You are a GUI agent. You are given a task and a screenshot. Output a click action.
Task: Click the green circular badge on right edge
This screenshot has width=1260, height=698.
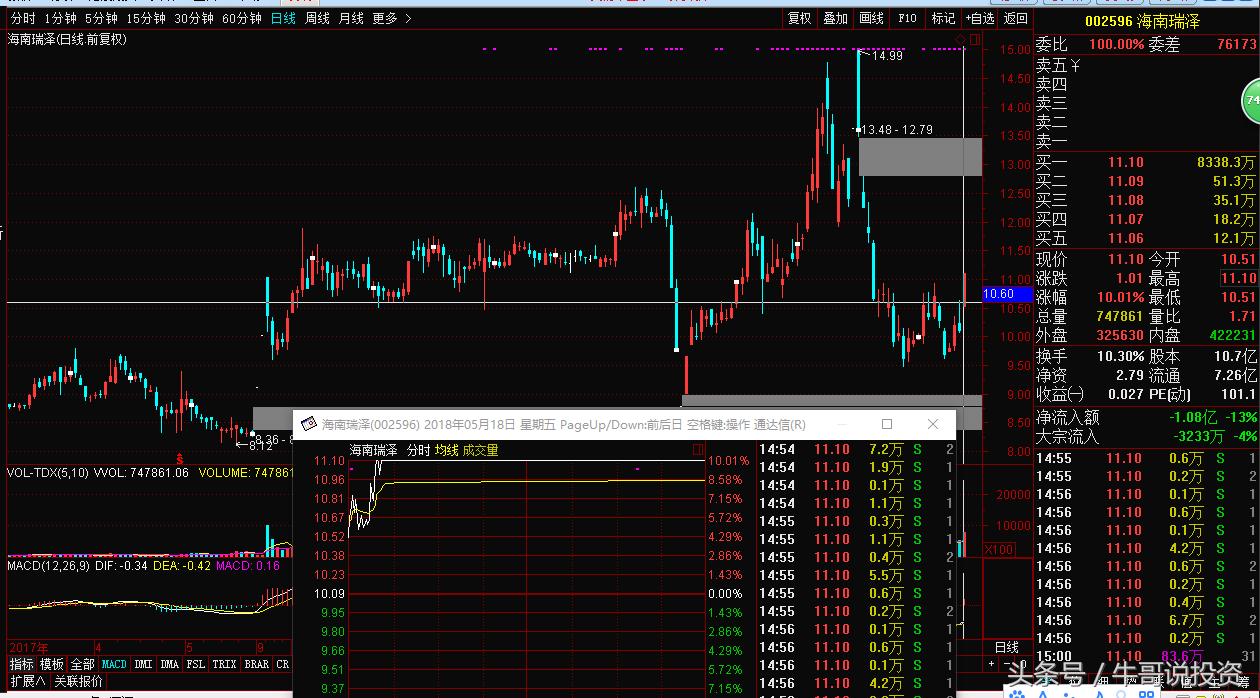(x=1250, y=100)
